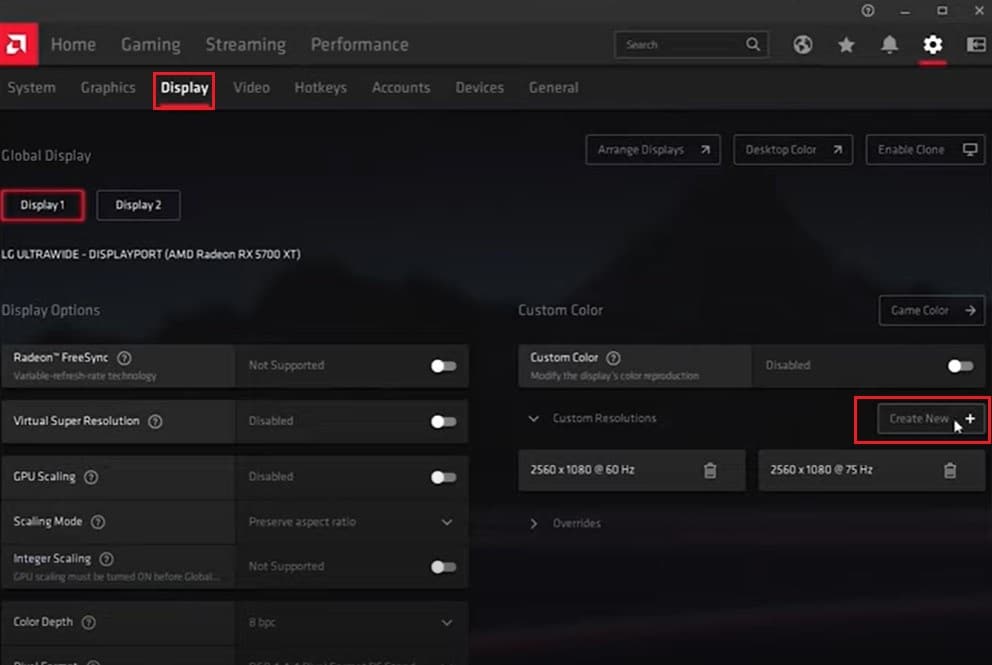This screenshot has width=992, height=665.
Task: Open favorites star icon
Action: click(846, 44)
